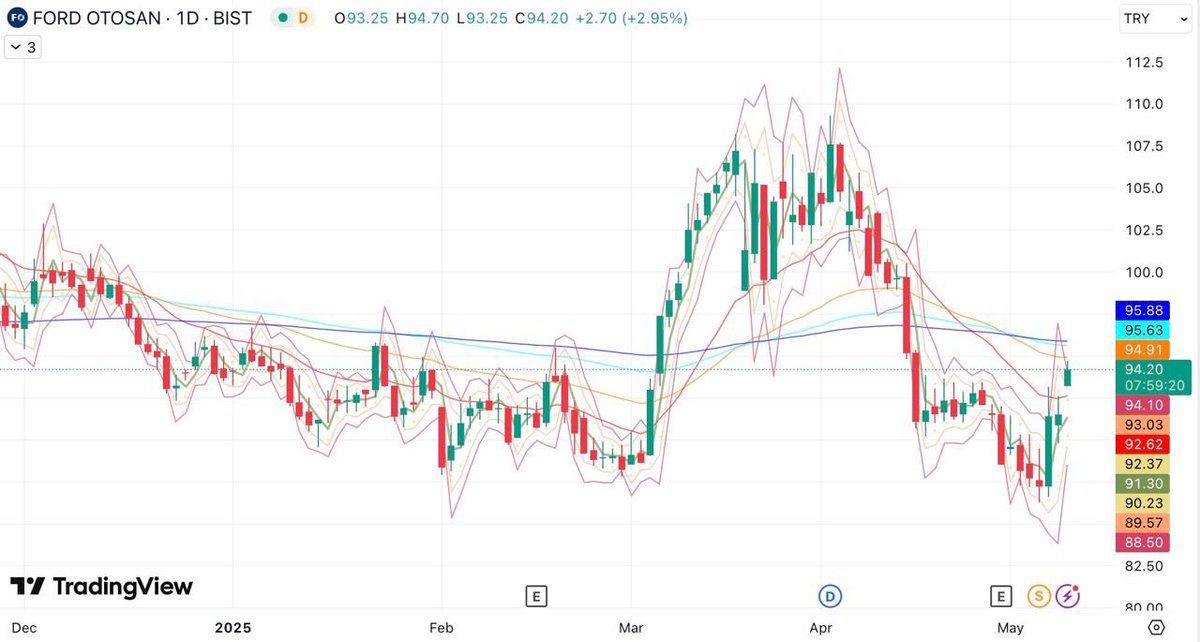Click the TradingView logo link

point(101,587)
